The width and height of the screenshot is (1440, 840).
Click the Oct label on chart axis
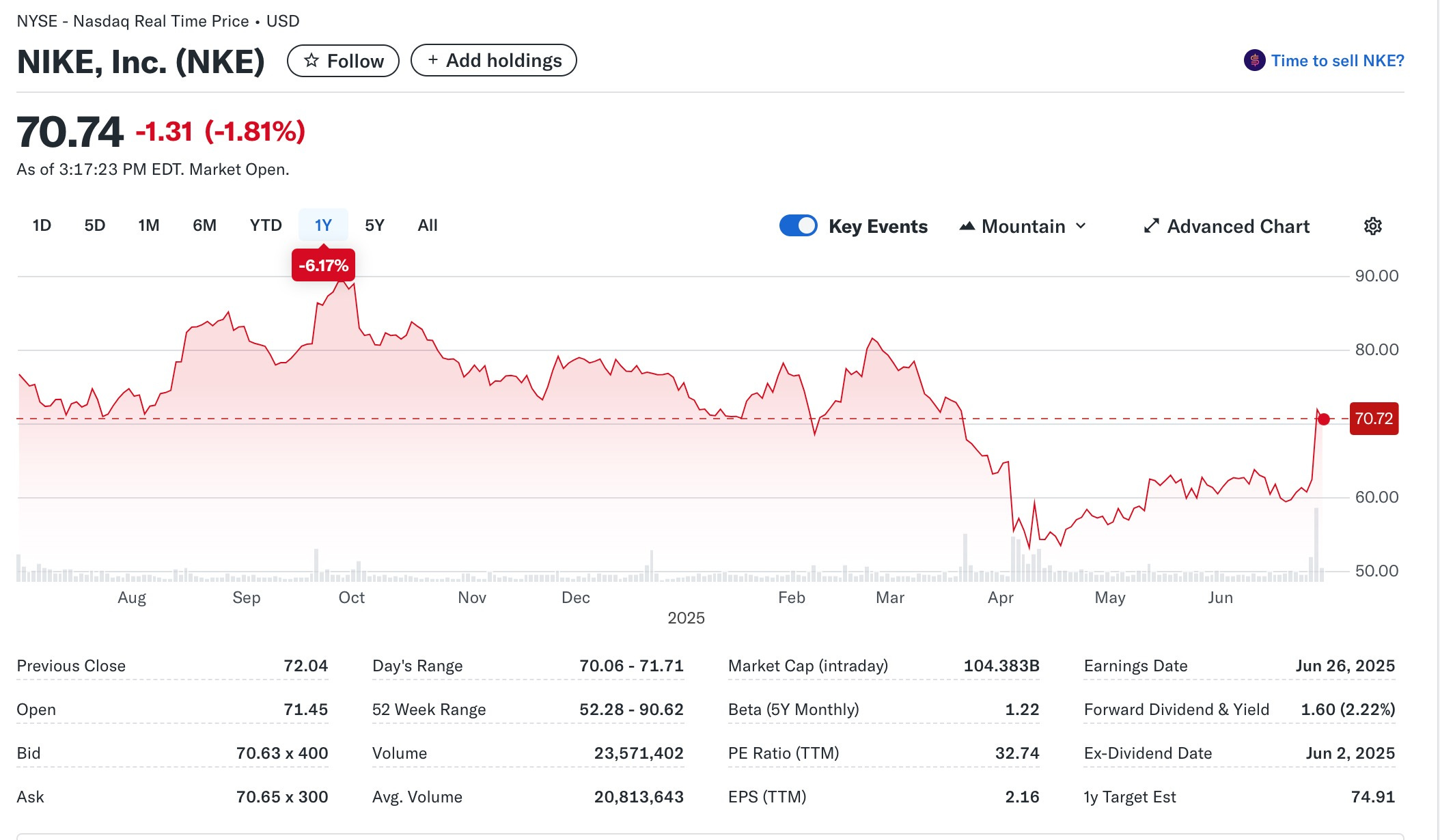pyautogui.click(x=352, y=598)
